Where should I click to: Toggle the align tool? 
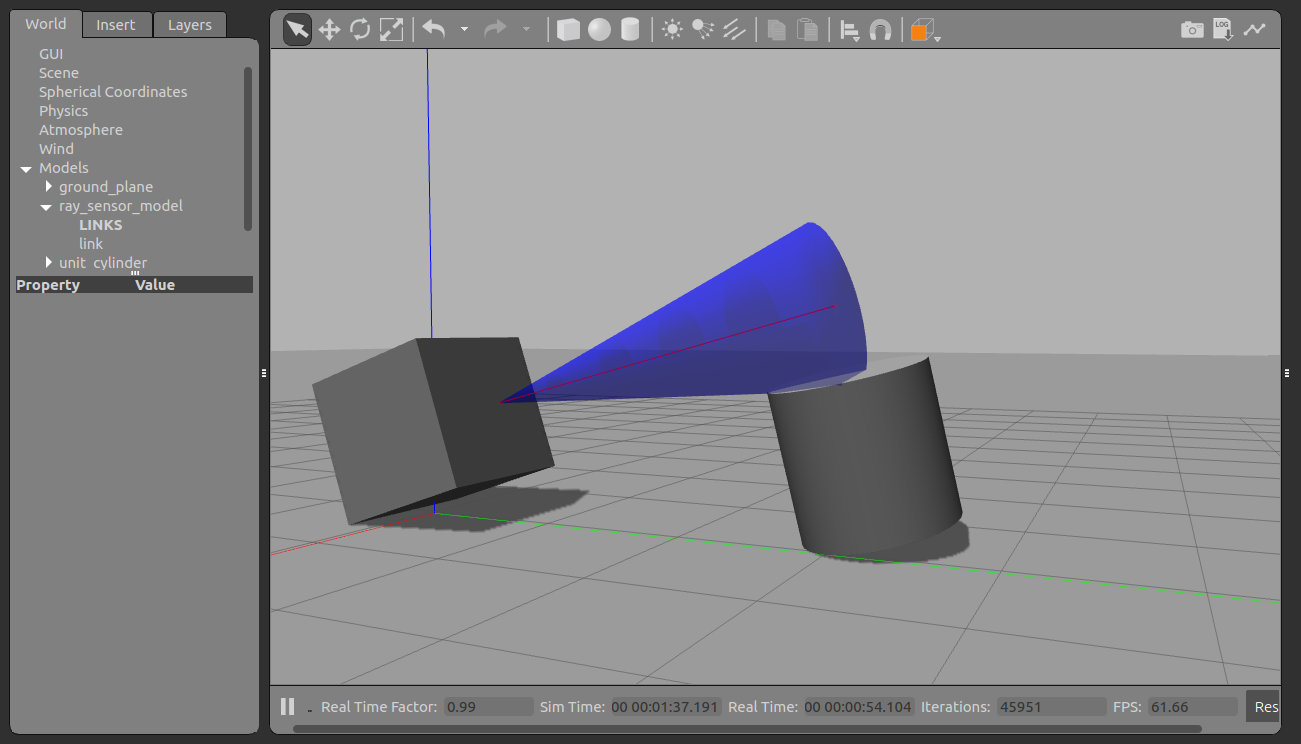[x=849, y=29]
